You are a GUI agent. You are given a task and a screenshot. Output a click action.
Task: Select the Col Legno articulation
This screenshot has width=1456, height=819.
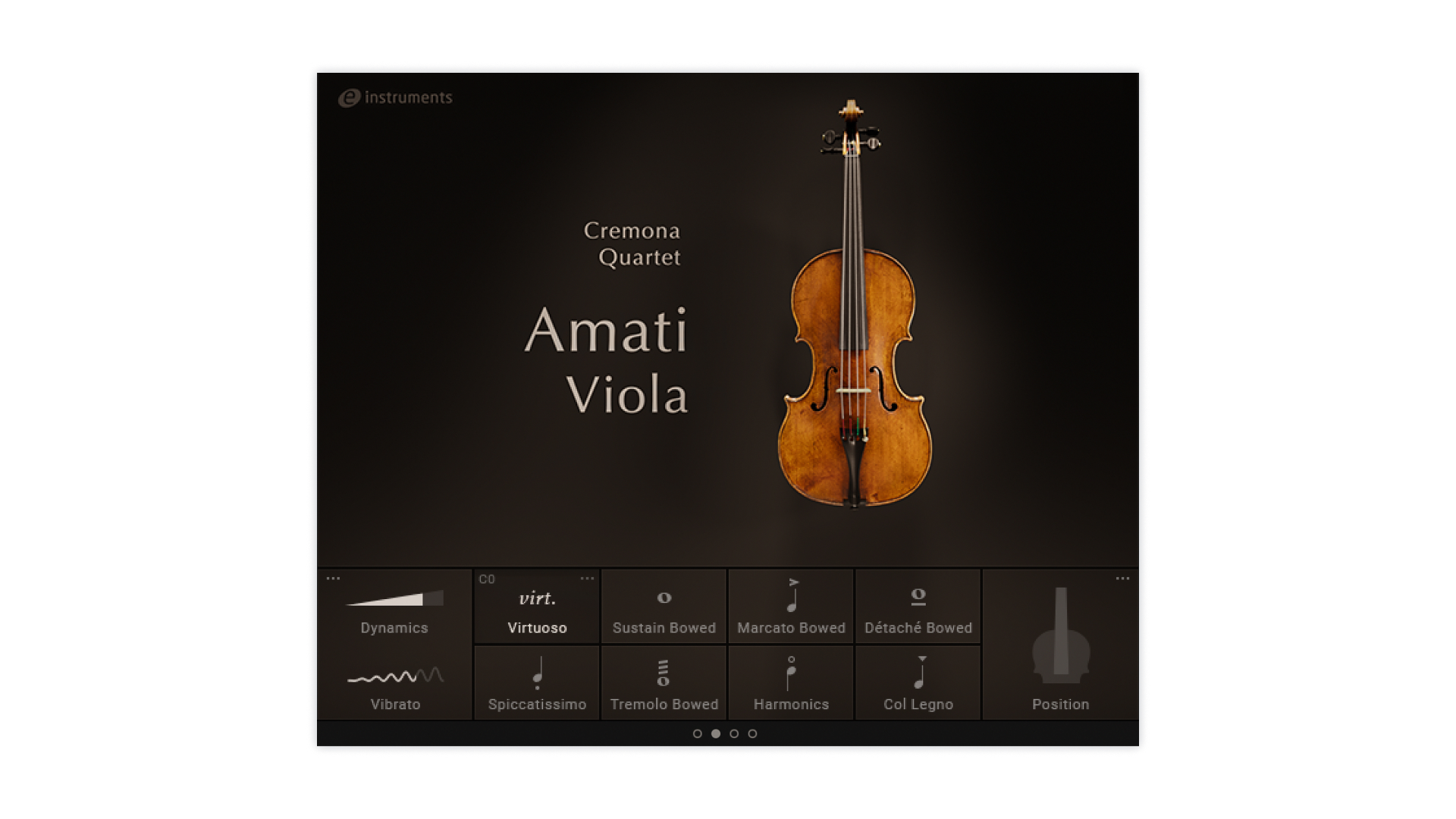click(x=918, y=682)
